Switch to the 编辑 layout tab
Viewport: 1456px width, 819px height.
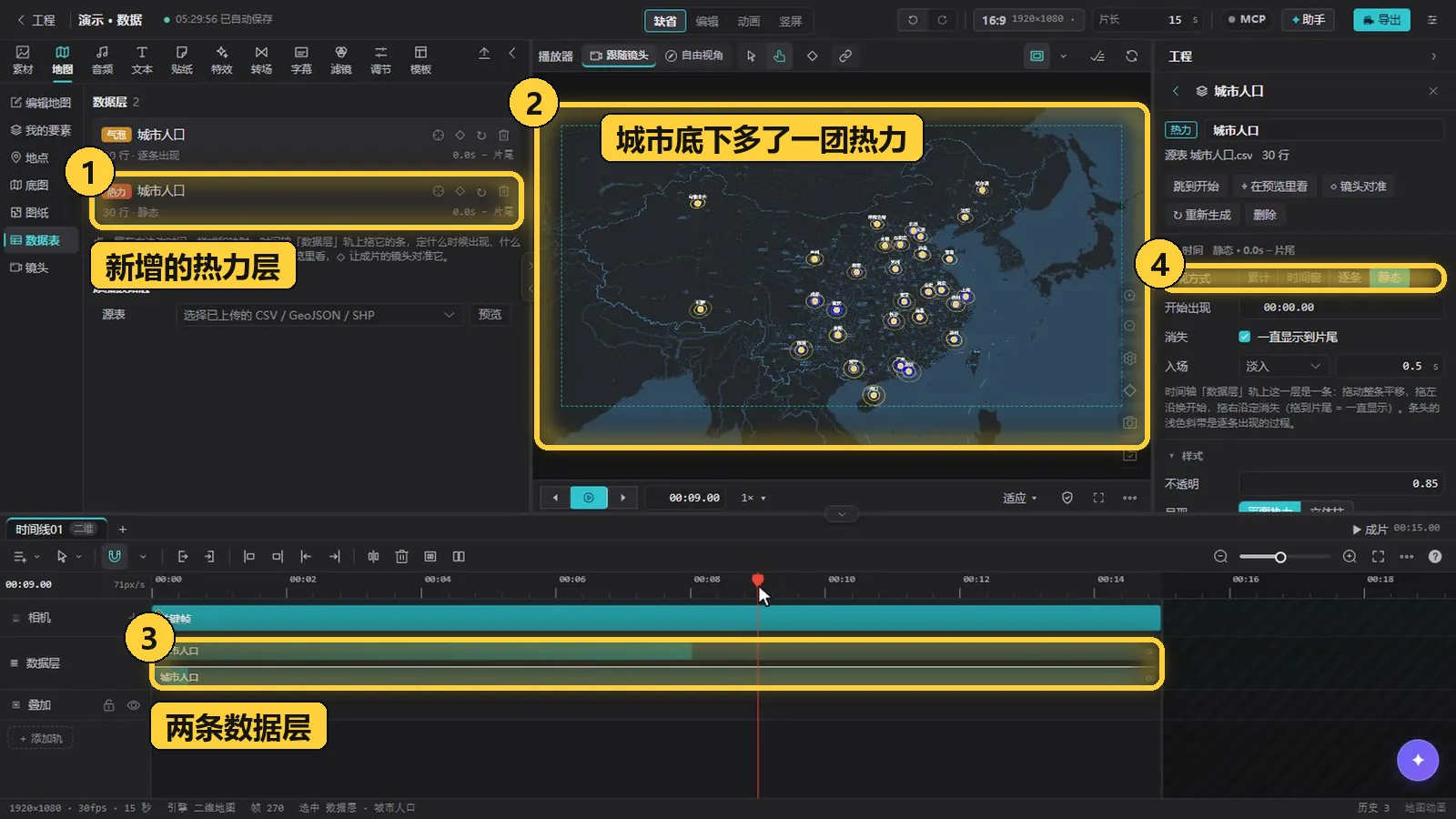(707, 21)
